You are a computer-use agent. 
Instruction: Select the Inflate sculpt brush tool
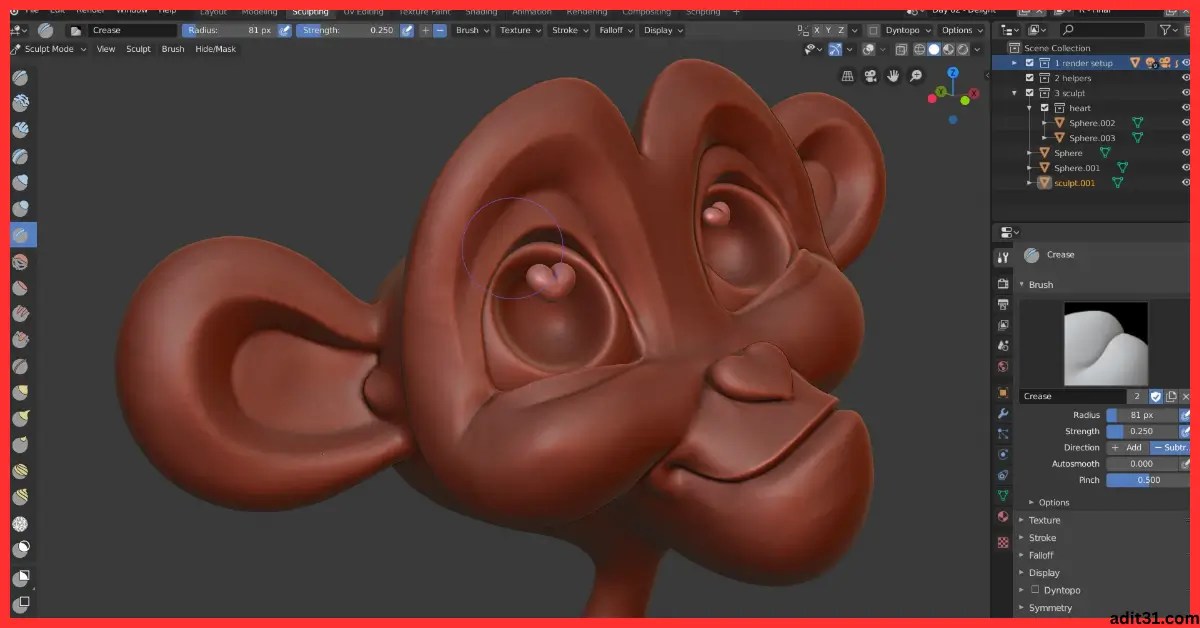pyautogui.click(x=20, y=183)
